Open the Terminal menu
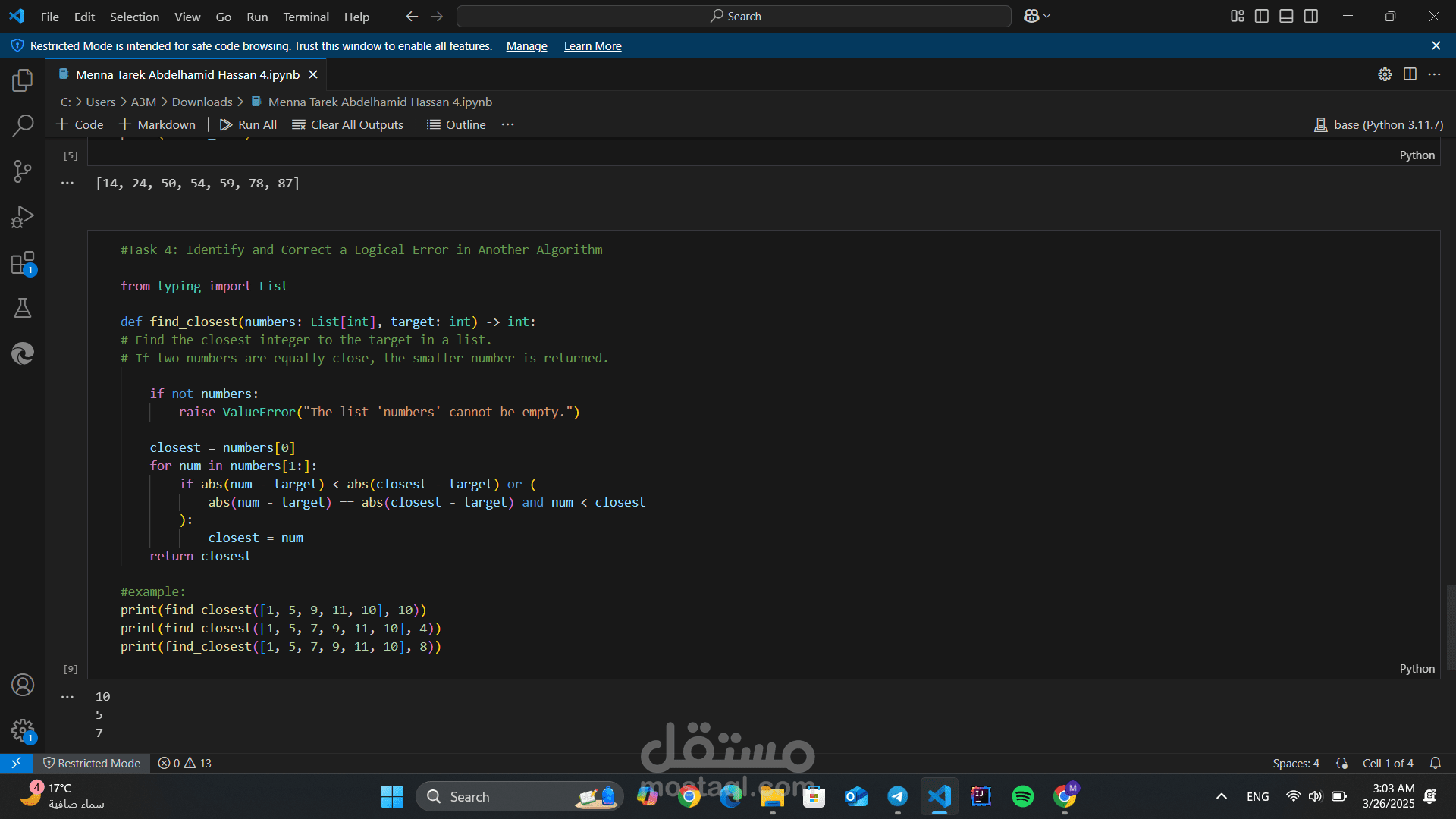Viewport: 1456px width, 819px height. pyautogui.click(x=306, y=17)
